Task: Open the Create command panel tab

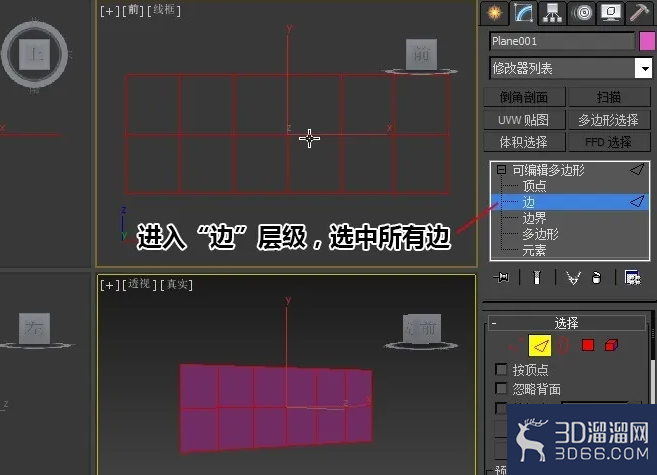Action: 494,13
